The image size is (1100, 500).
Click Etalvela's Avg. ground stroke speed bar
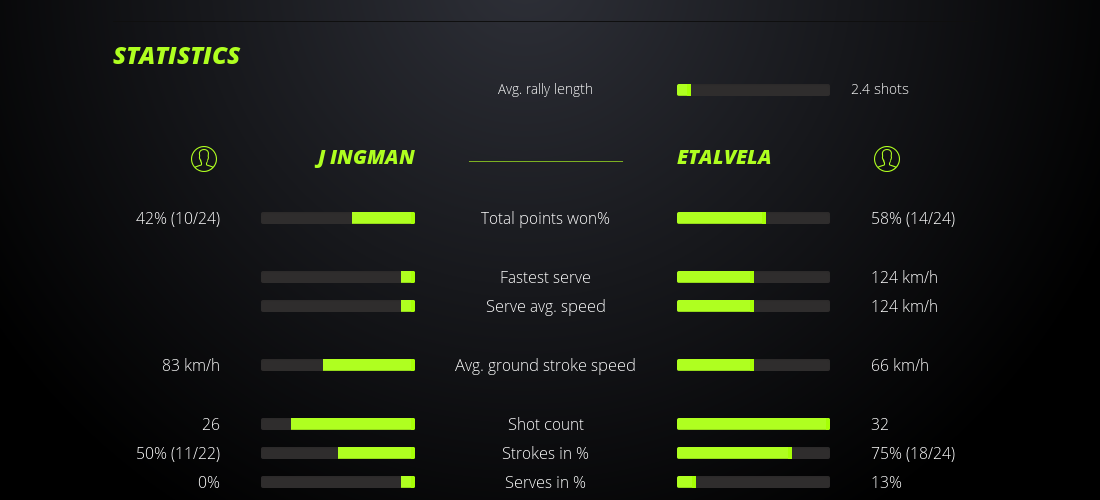753,365
